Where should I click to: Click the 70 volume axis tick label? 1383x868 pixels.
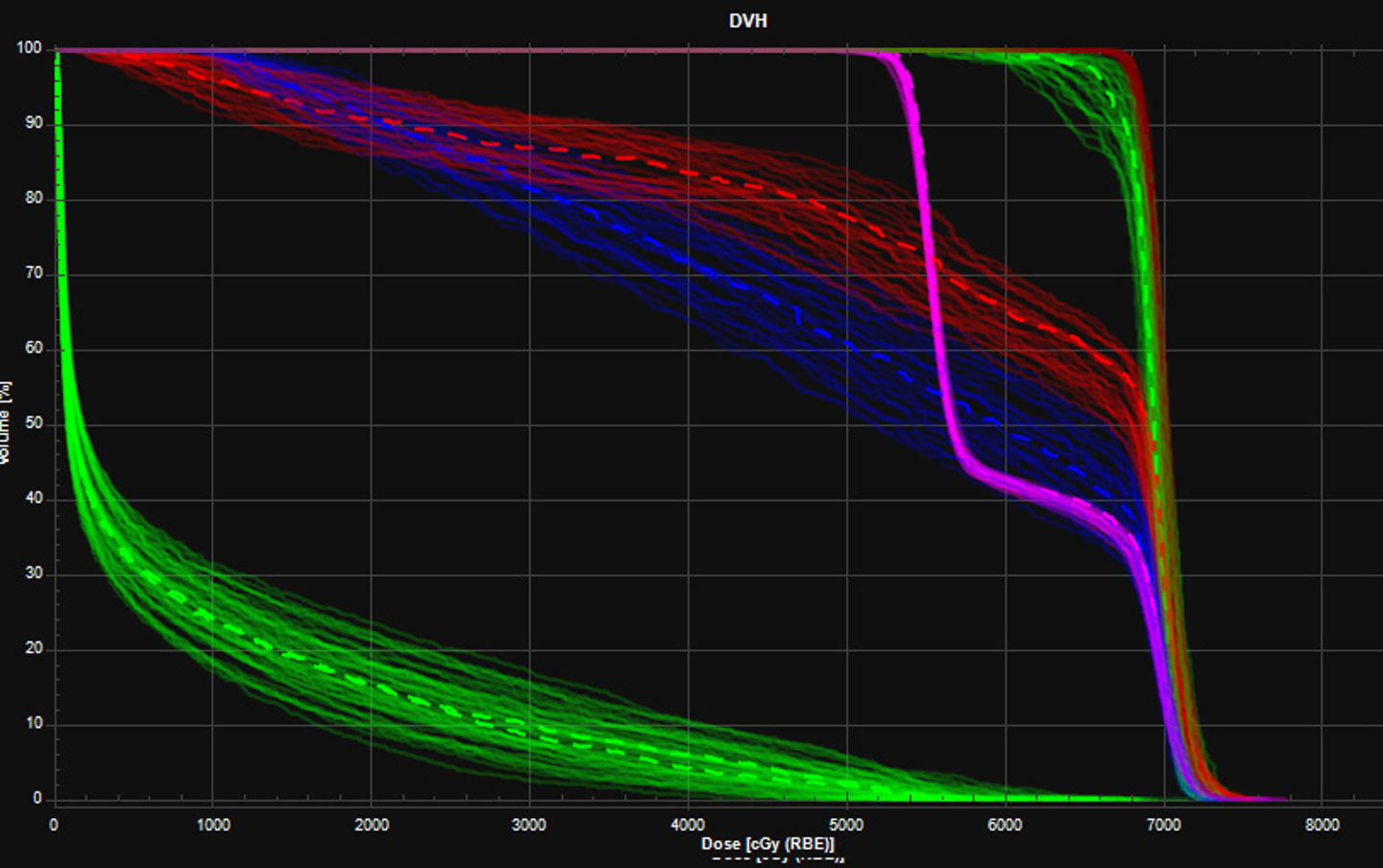pyautogui.click(x=34, y=274)
